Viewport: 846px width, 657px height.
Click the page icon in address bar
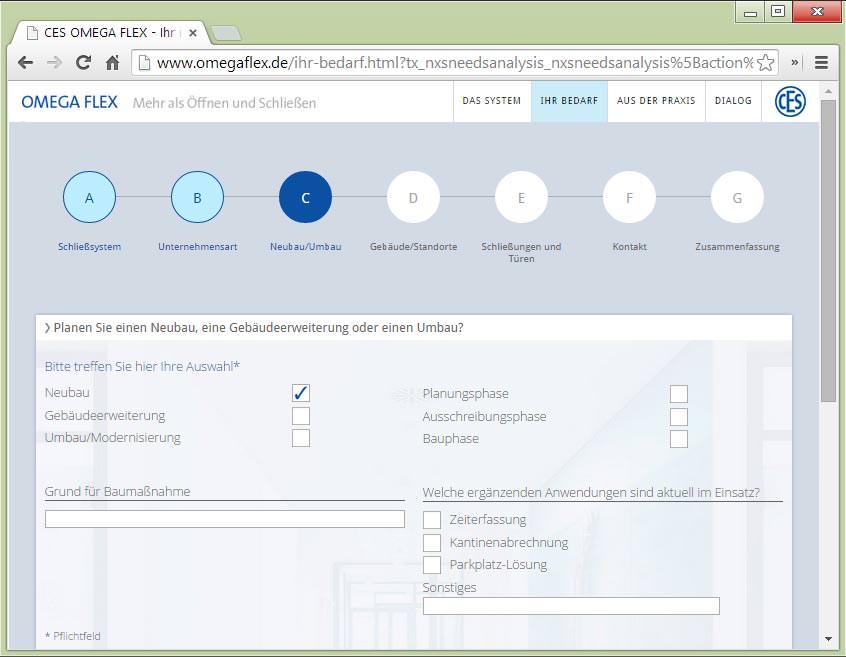click(144, 63)
